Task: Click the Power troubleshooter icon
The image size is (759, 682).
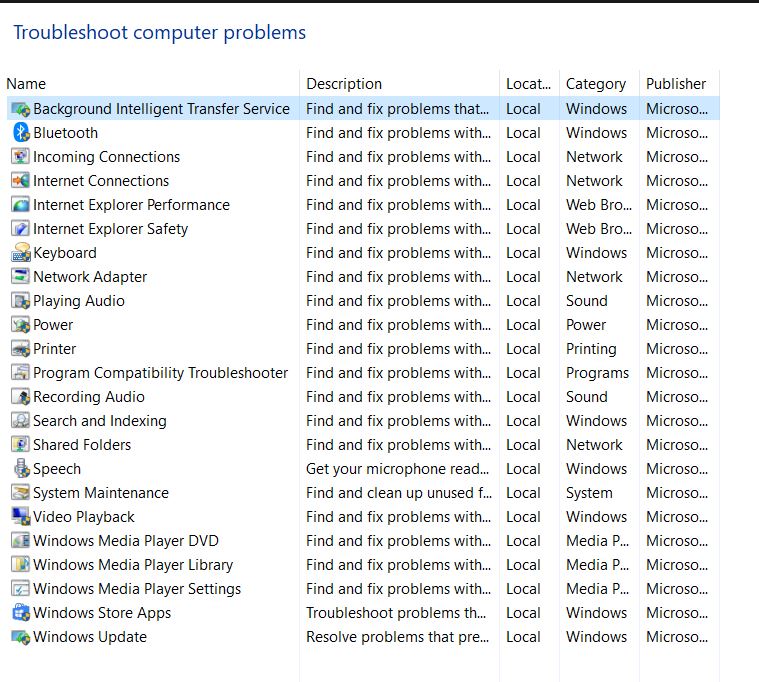Action: click(20, 325)
